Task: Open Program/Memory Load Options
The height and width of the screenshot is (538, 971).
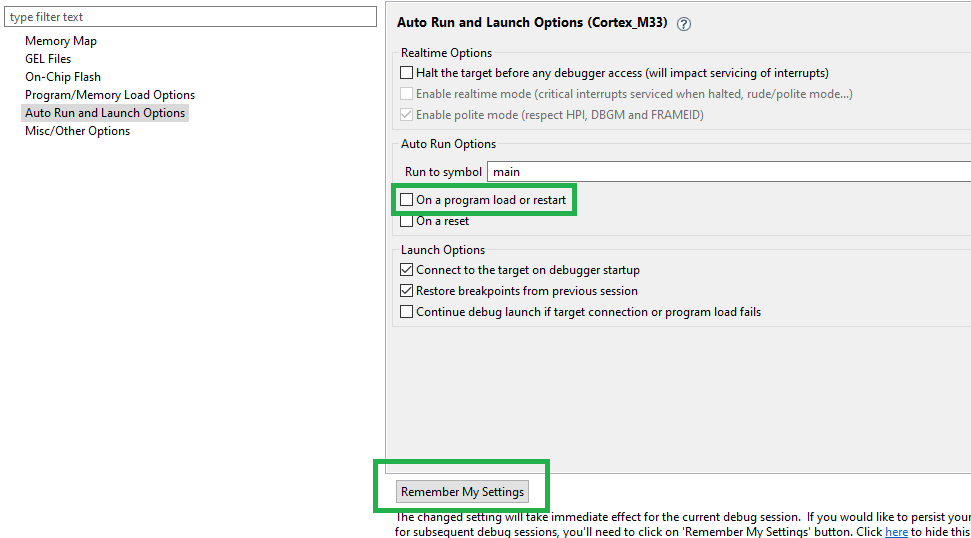Action: coord(110,95)
